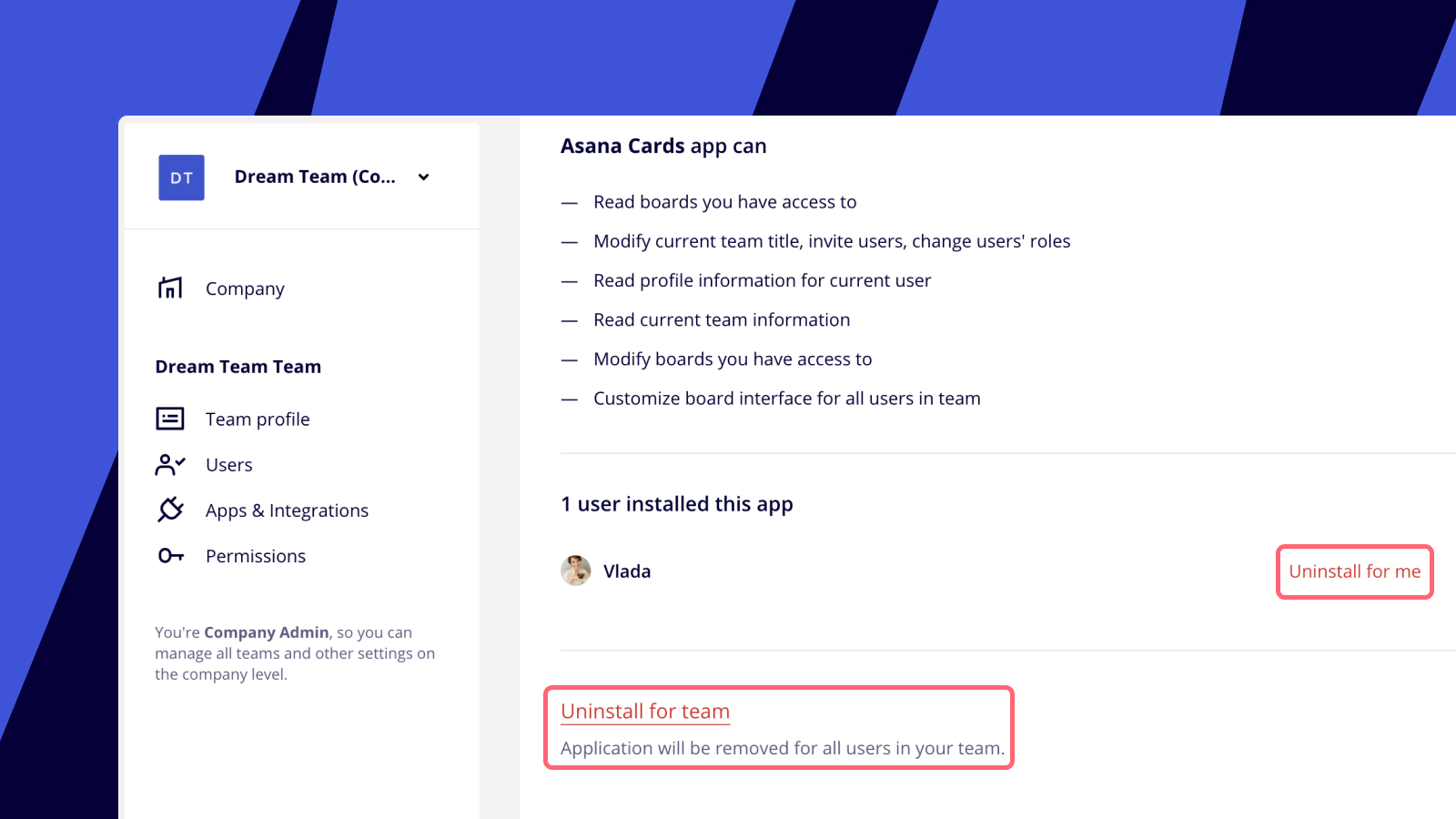The image size is (1456, 819).
Task: Click Vlada's profile photo
Action: click(575, 571)
